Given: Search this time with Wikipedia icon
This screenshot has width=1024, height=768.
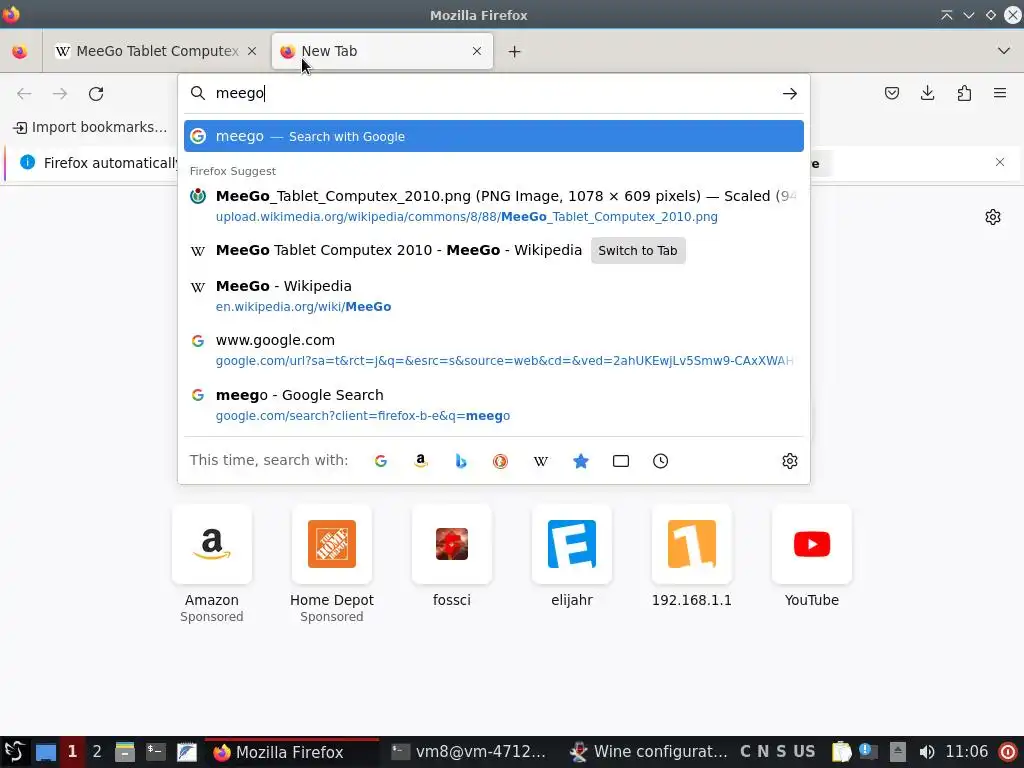Looking at the screenshot, I should pyautogui.click(x=541, y=461).
